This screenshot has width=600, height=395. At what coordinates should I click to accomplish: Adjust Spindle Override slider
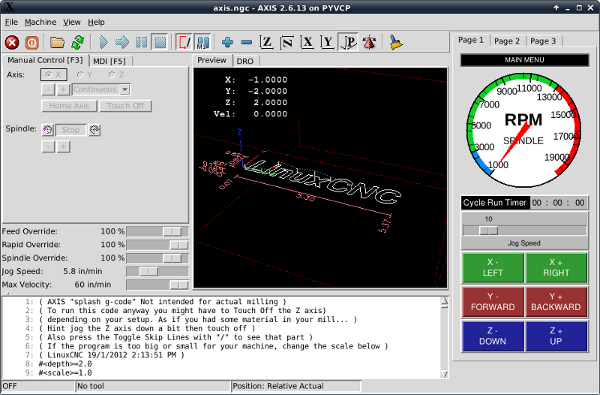click(157, 258)
